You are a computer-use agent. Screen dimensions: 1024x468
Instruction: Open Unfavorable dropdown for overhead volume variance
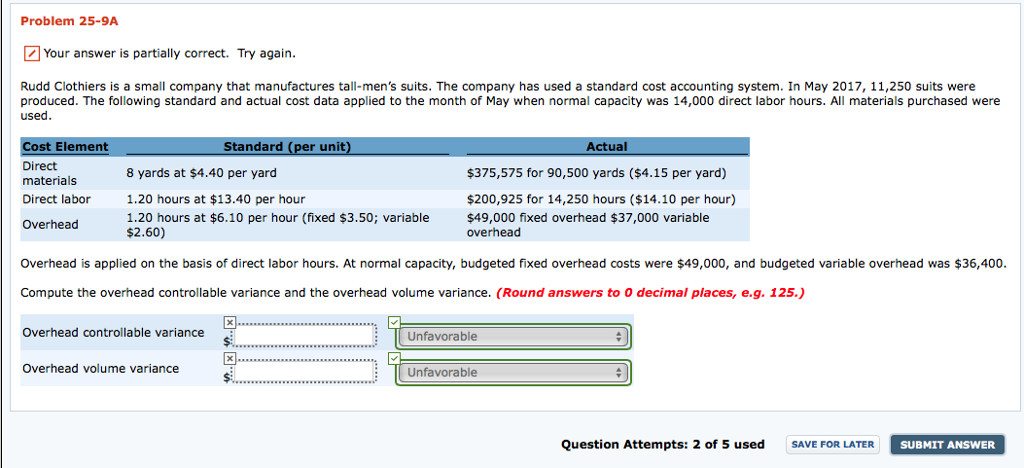[513, 373]
